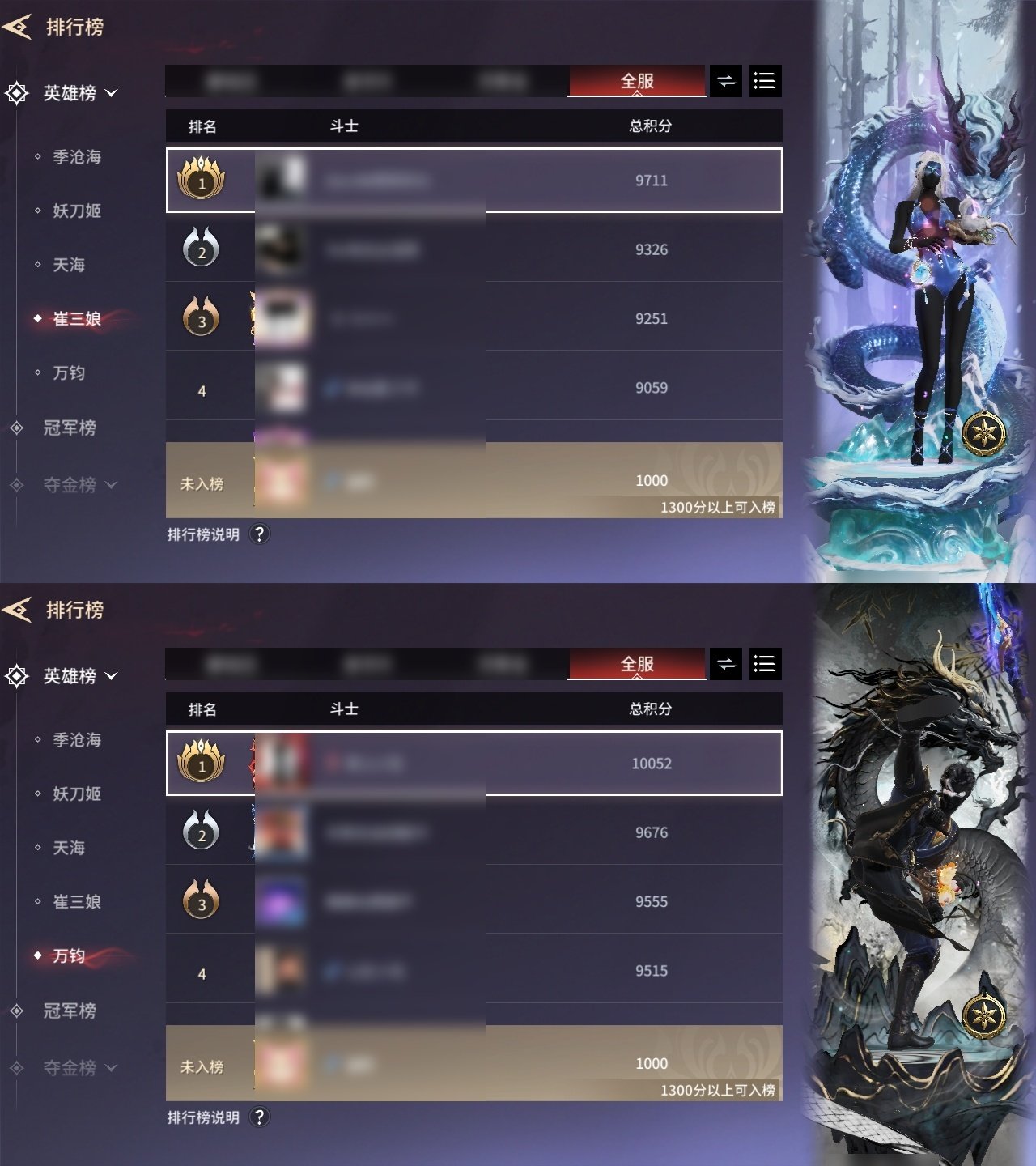The width and height of the screenshot is (1036, 1166).
Task: Expand the 夺金榜 chevron in the blue dragon panel
Action: (x=111, y=485)
